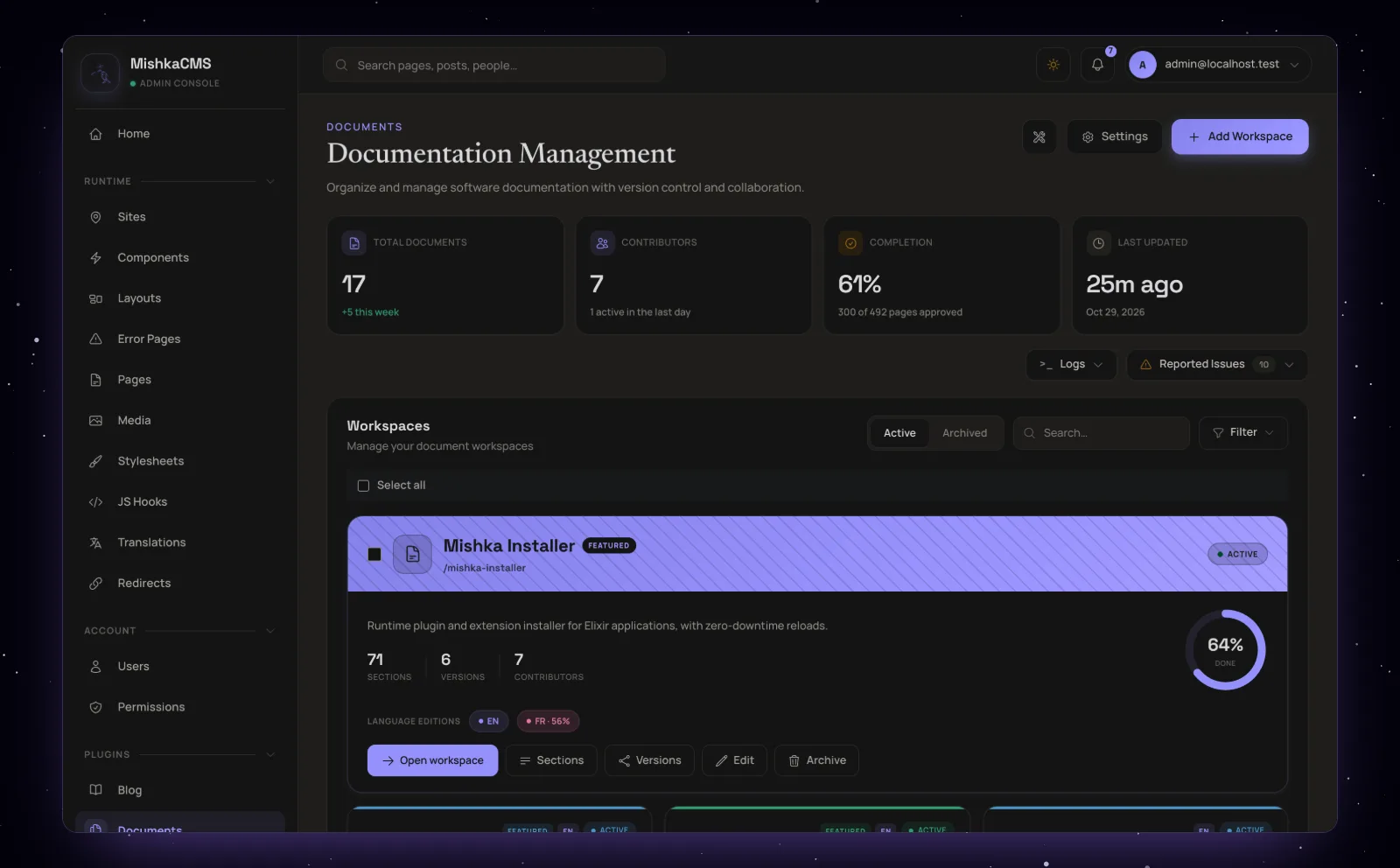Collapse the Plugins sidebar section
Image resolution: width=1400 pixels, height=868 pixels.
click(270, 754)
